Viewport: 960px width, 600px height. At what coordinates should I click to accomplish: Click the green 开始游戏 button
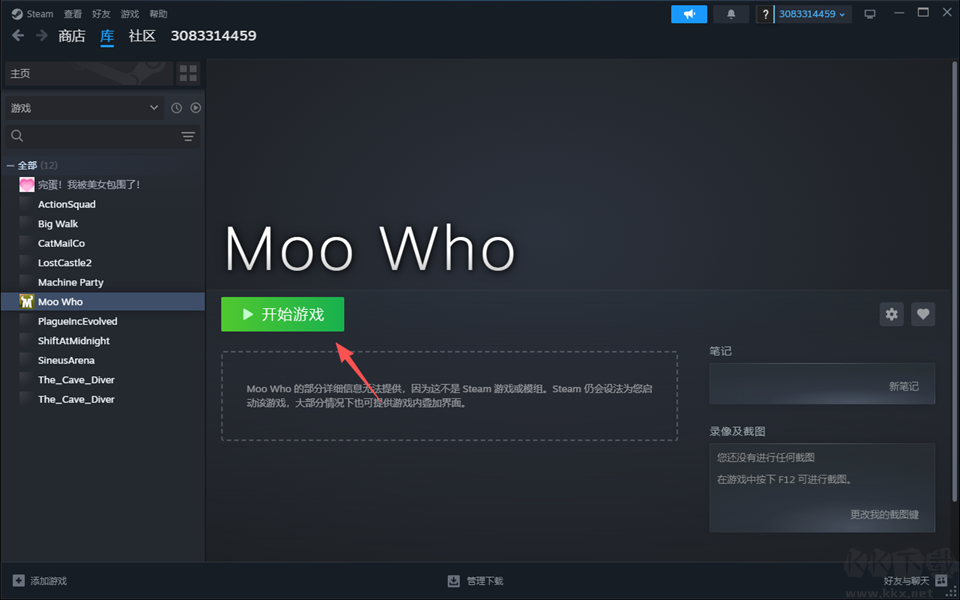click(282, 314)
